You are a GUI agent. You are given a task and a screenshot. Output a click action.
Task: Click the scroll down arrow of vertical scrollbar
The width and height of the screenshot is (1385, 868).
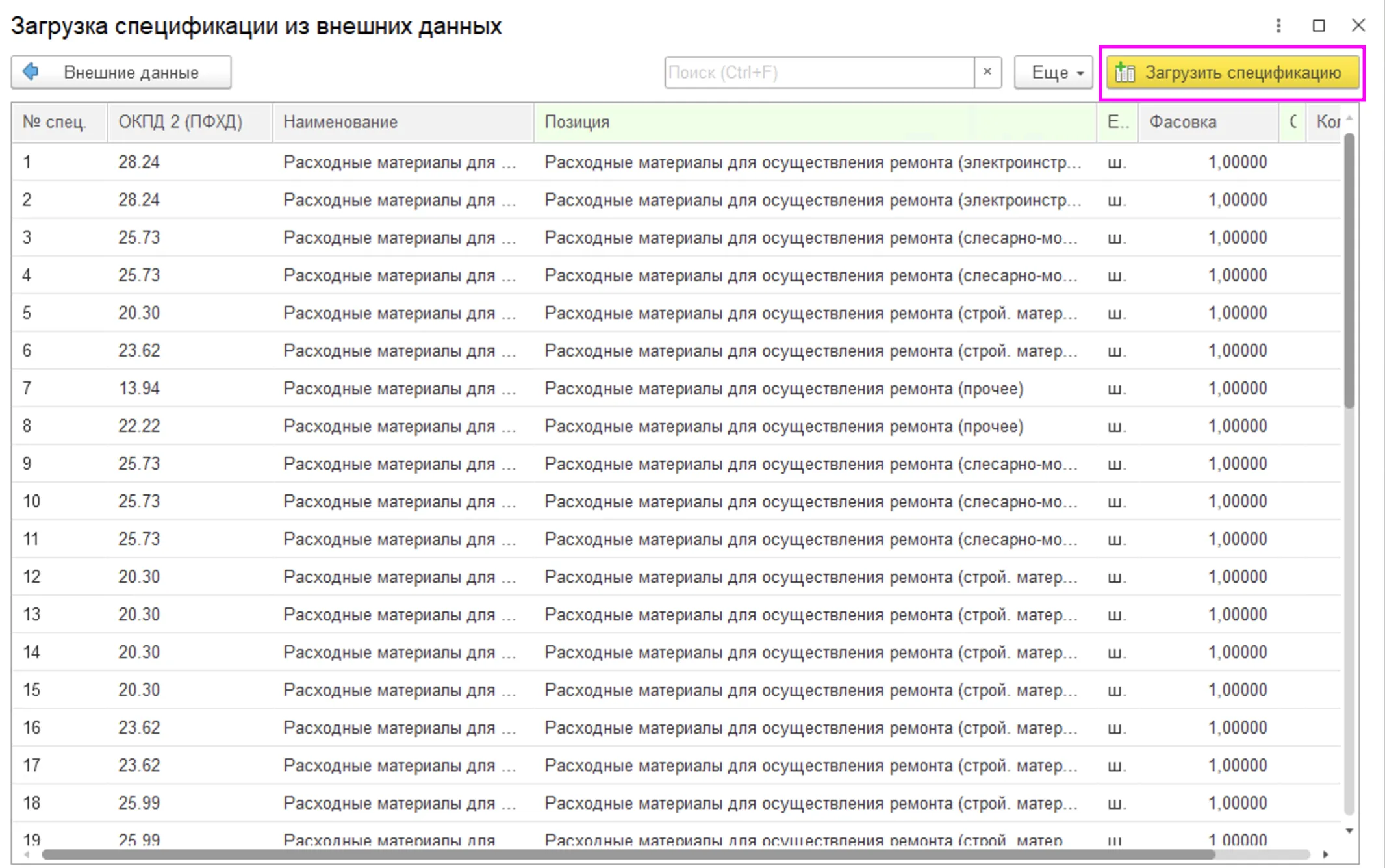pyautogui.click(x=1349, y=831)
